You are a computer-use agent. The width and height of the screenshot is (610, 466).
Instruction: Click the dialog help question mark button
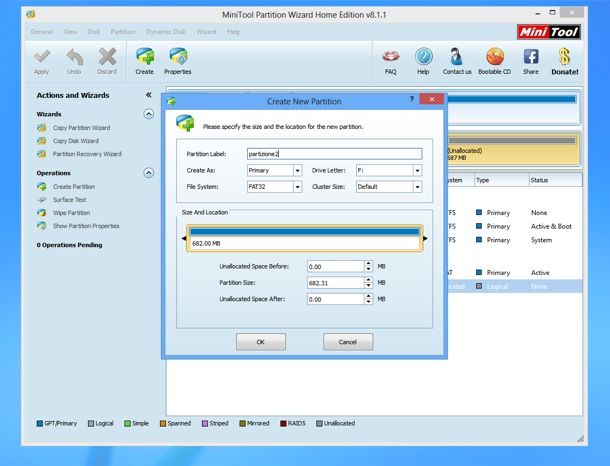[412, 99]
